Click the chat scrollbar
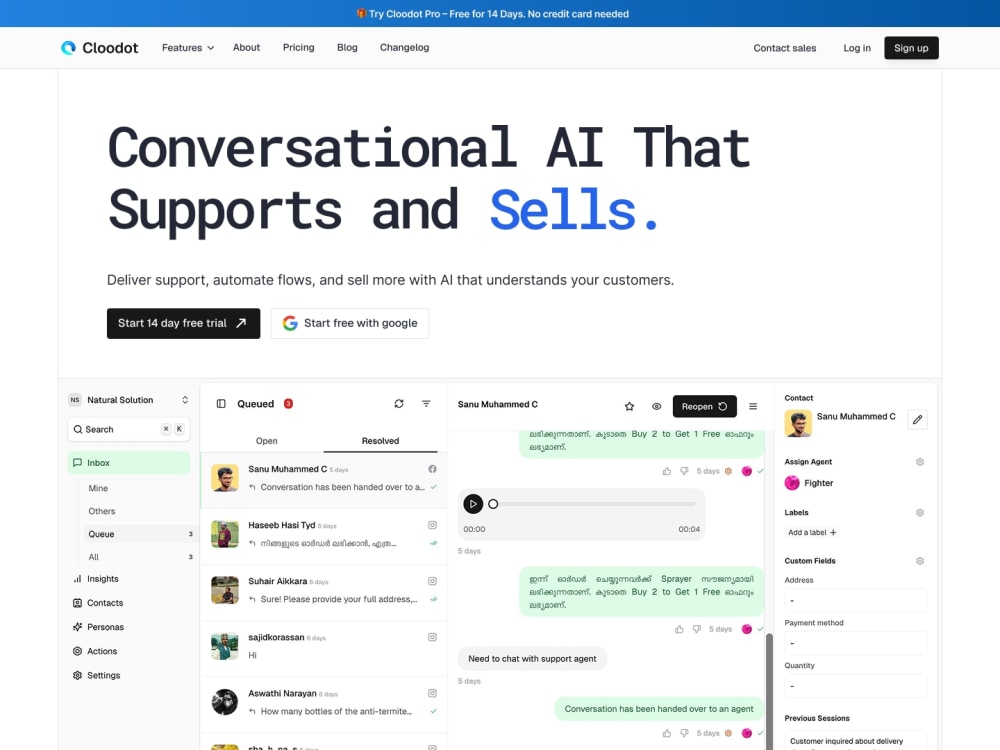Image resolution: width=1000 pixels, height=750 pixels. pos(769,692)
